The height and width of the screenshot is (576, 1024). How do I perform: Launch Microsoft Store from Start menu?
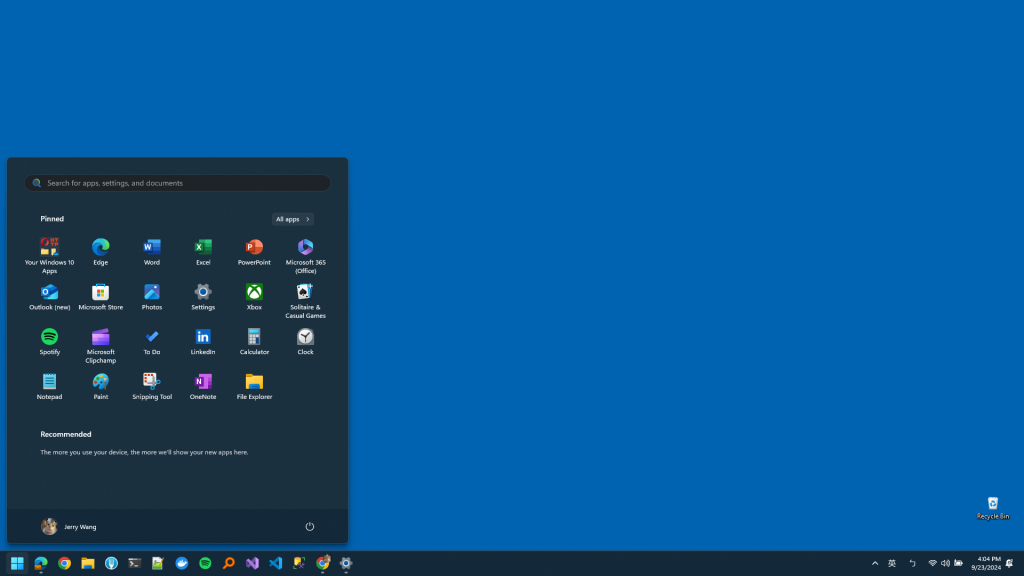tap(101, 296)
